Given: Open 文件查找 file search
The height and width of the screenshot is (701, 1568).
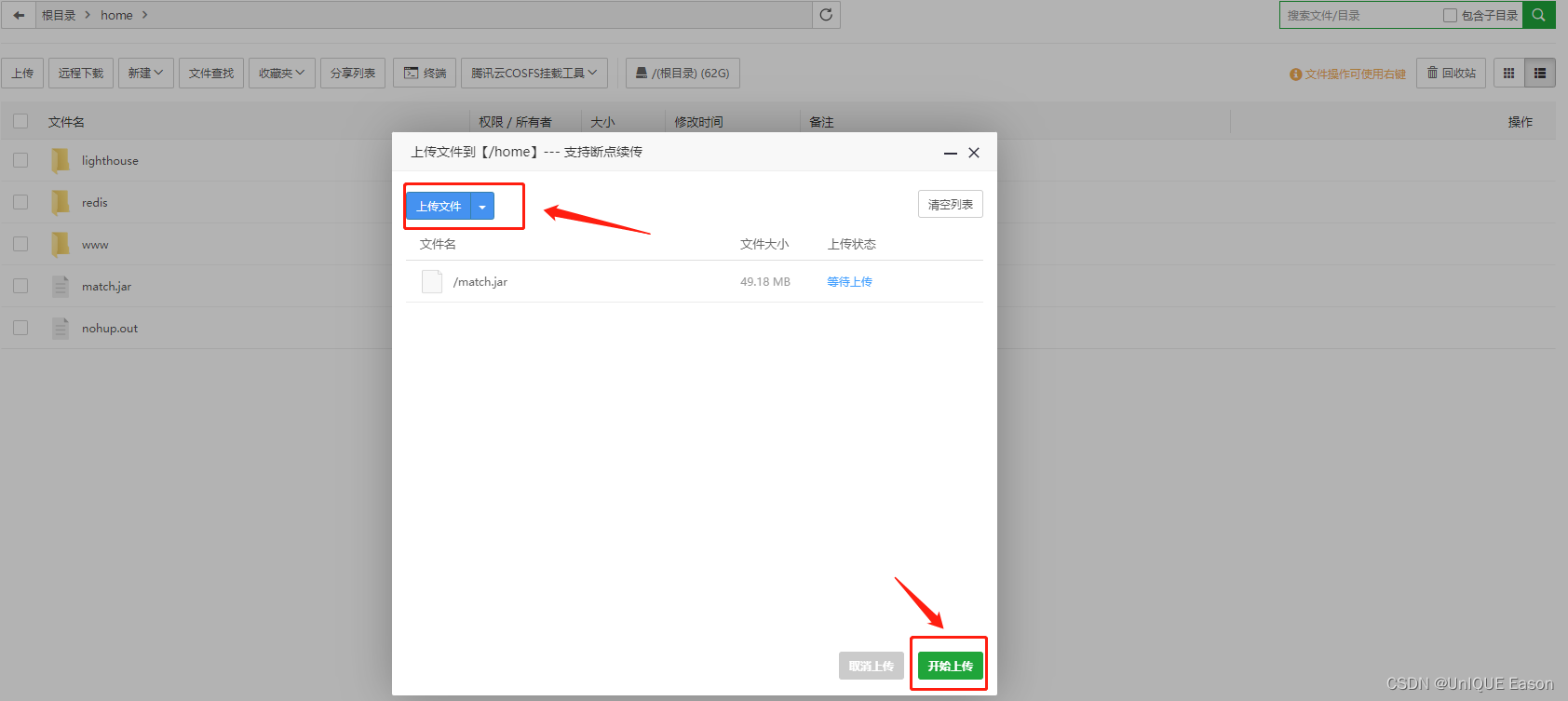Looking at the screenshot, I should (x=211, y=73).
